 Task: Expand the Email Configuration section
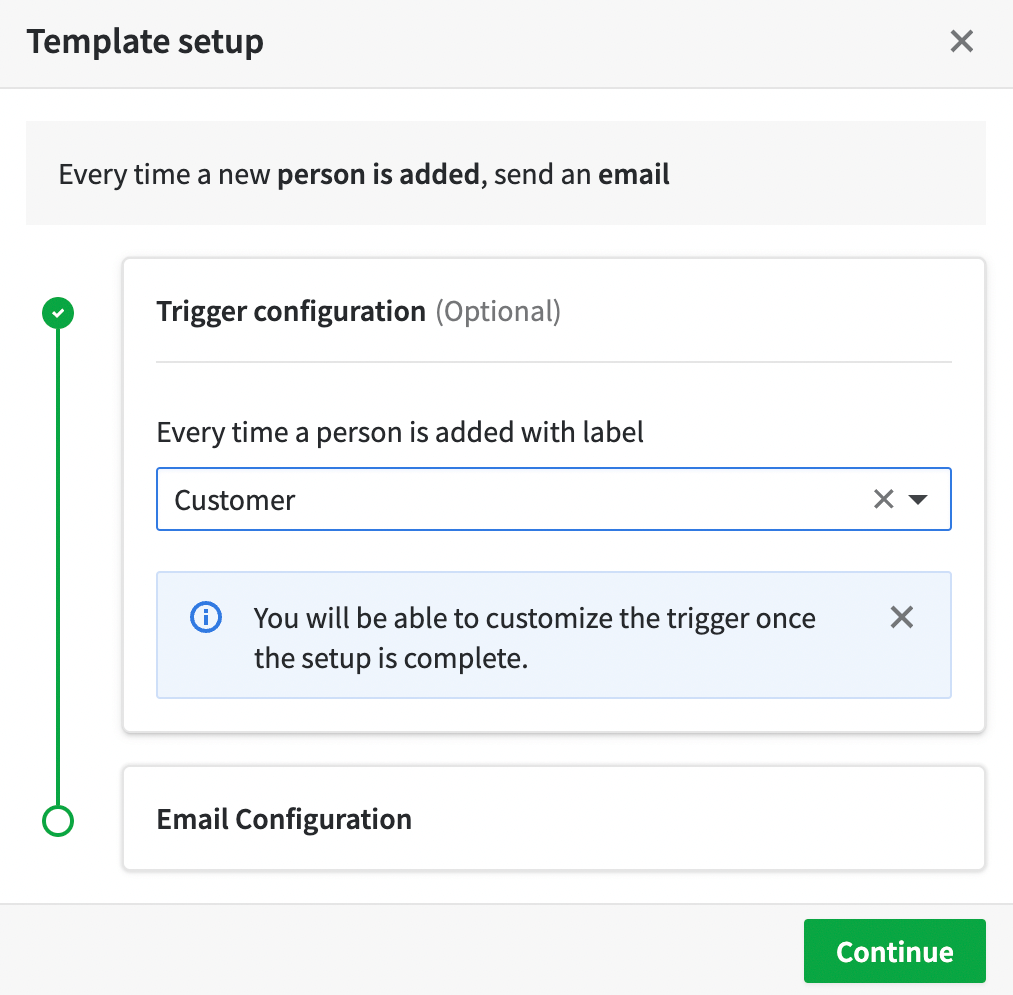click(x=553, y=818)
